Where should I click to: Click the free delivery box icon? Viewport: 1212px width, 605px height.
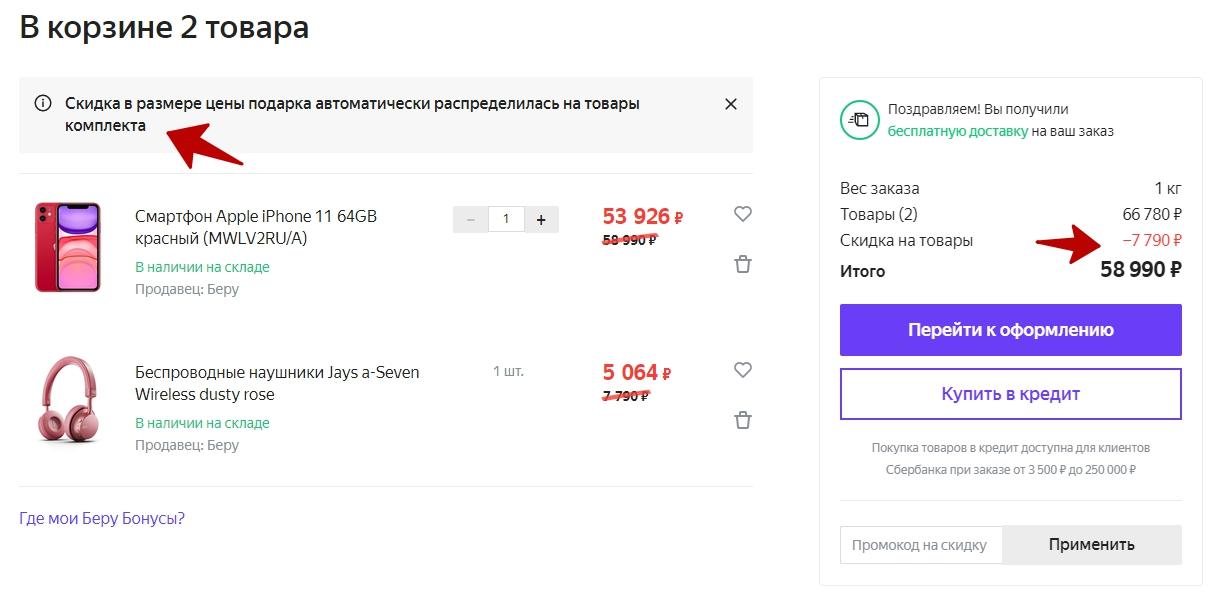(858, 120)
